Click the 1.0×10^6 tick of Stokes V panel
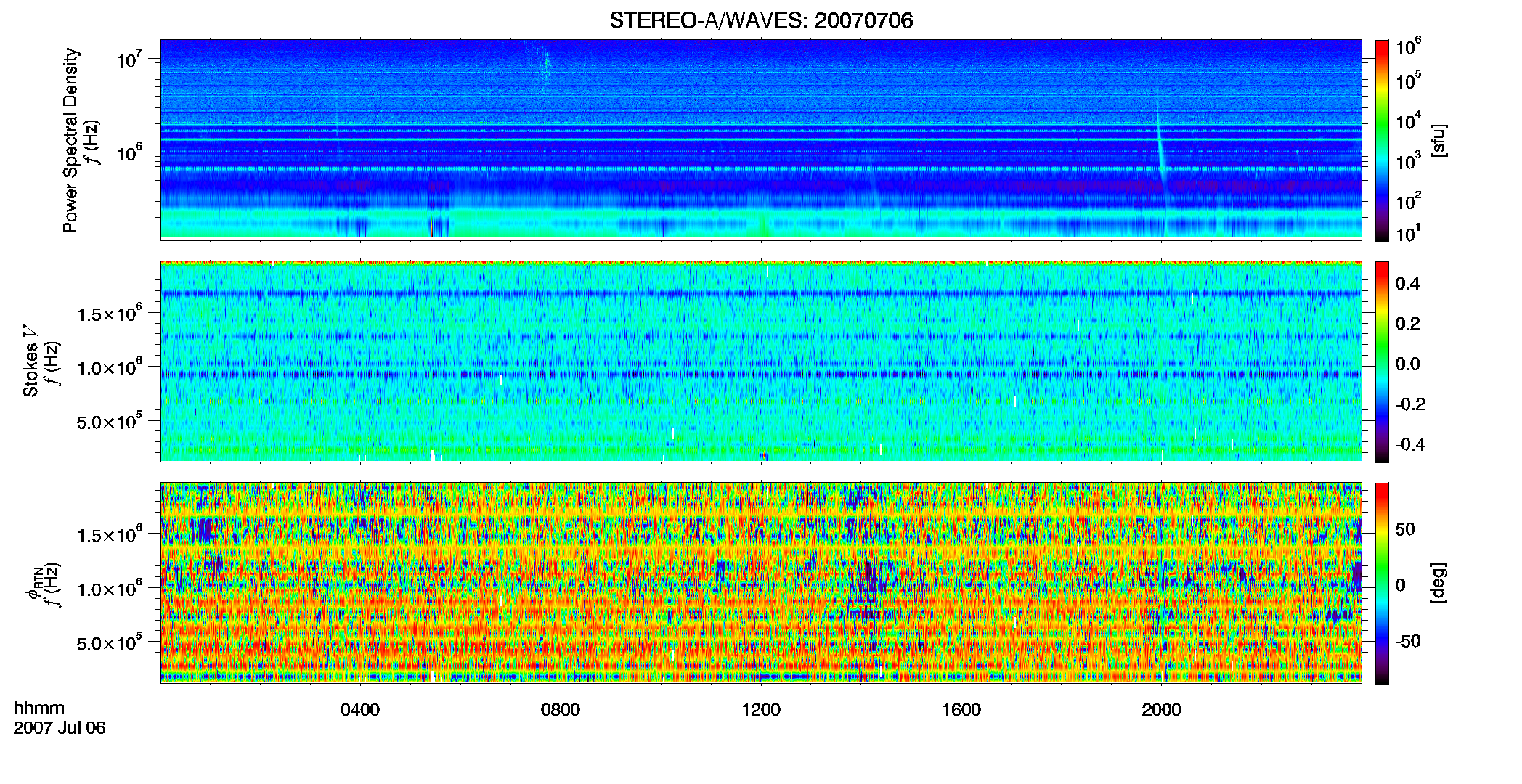 (110, 367)
